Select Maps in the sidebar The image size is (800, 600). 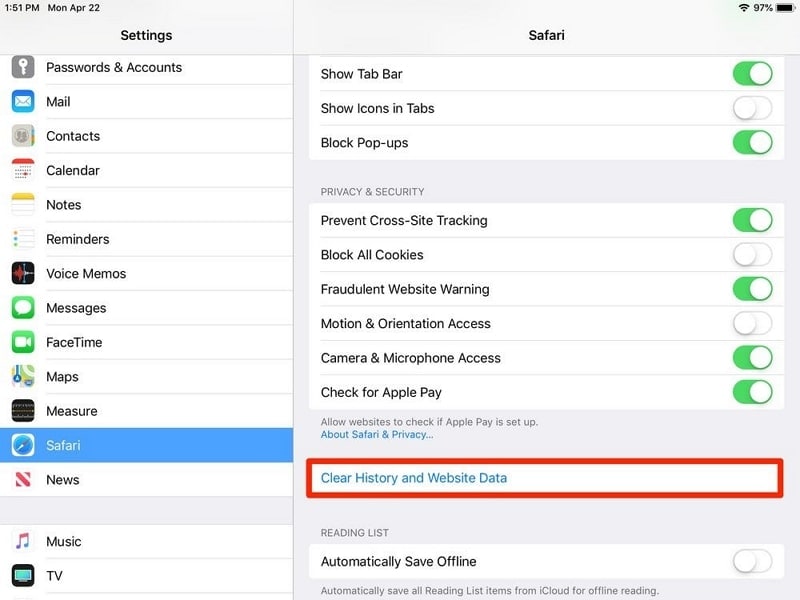coord(146,377)
